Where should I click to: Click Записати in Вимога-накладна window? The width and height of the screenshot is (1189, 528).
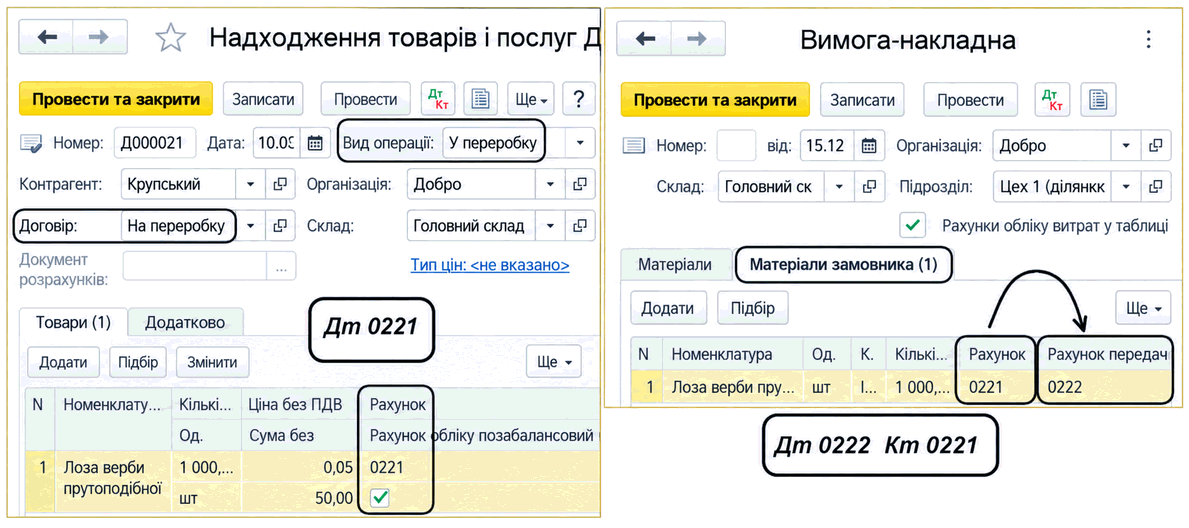coord(862,99)
